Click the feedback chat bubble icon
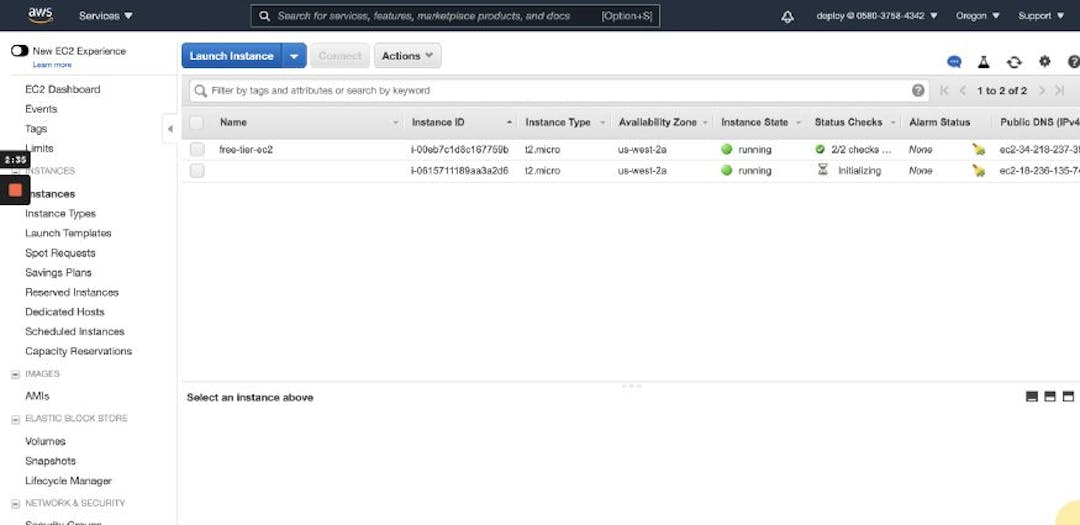1080x525 pixels. click(954, 62)
